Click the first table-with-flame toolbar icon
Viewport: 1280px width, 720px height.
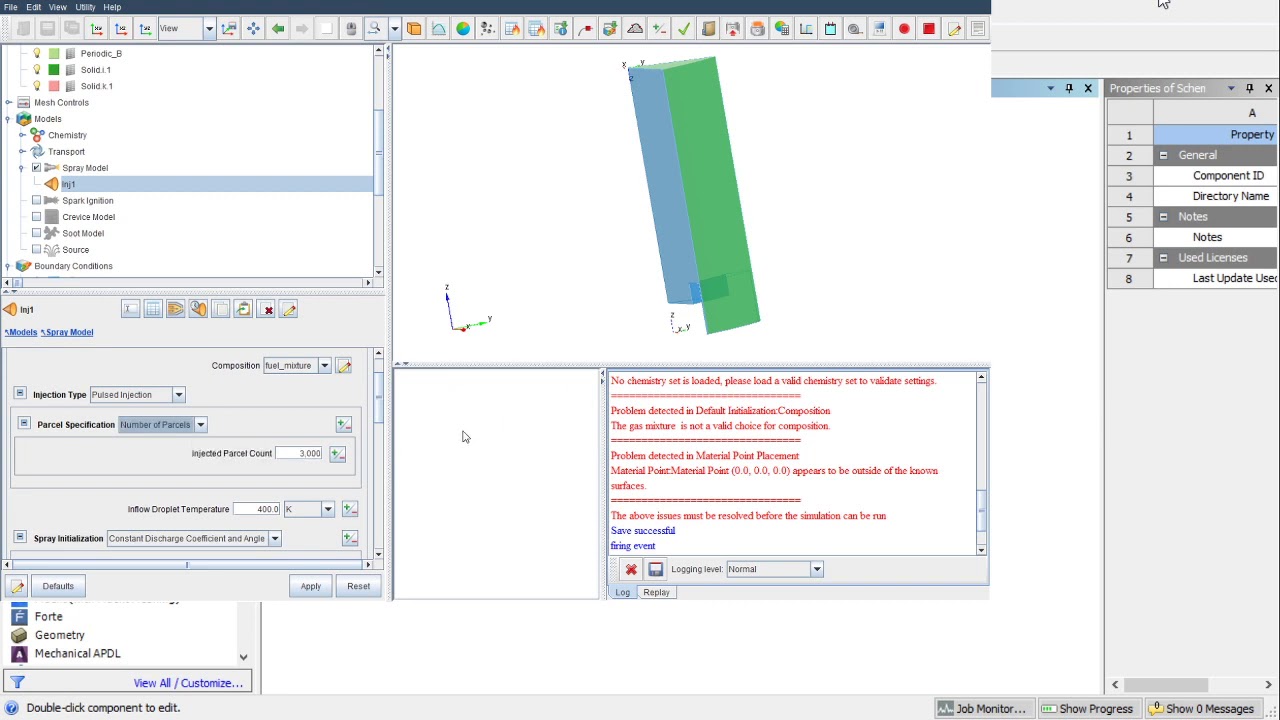point(512,29)
